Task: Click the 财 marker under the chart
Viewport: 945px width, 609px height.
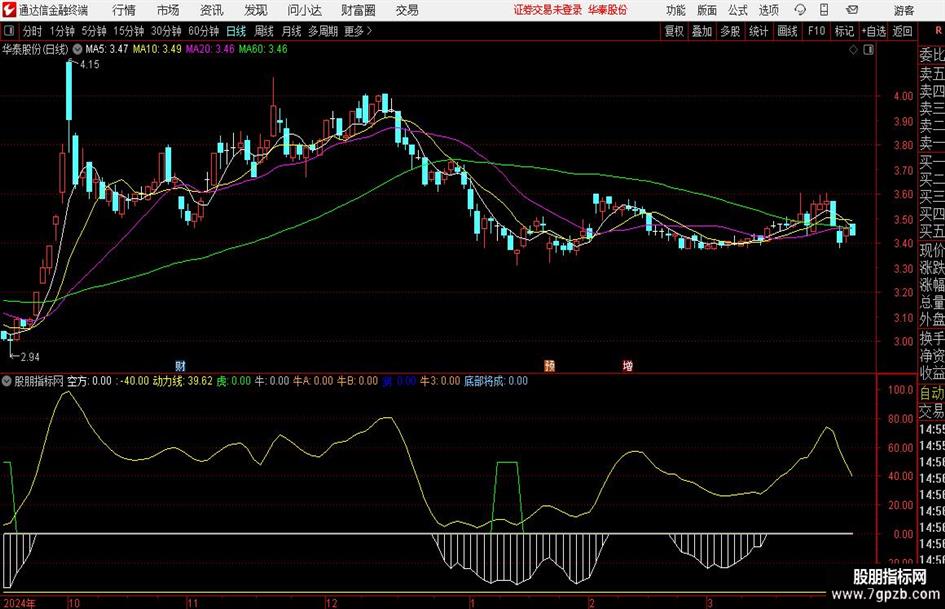Action: (180, 365)
